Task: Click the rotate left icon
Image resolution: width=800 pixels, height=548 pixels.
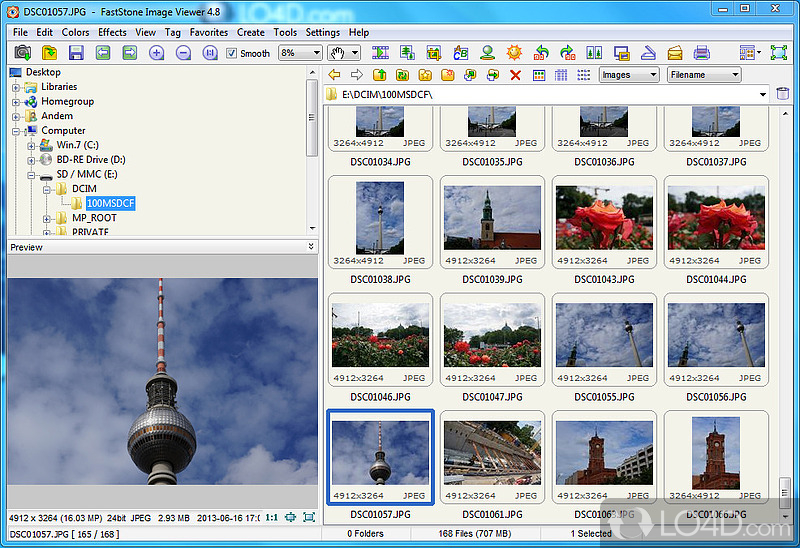Action: coord(541,53)
